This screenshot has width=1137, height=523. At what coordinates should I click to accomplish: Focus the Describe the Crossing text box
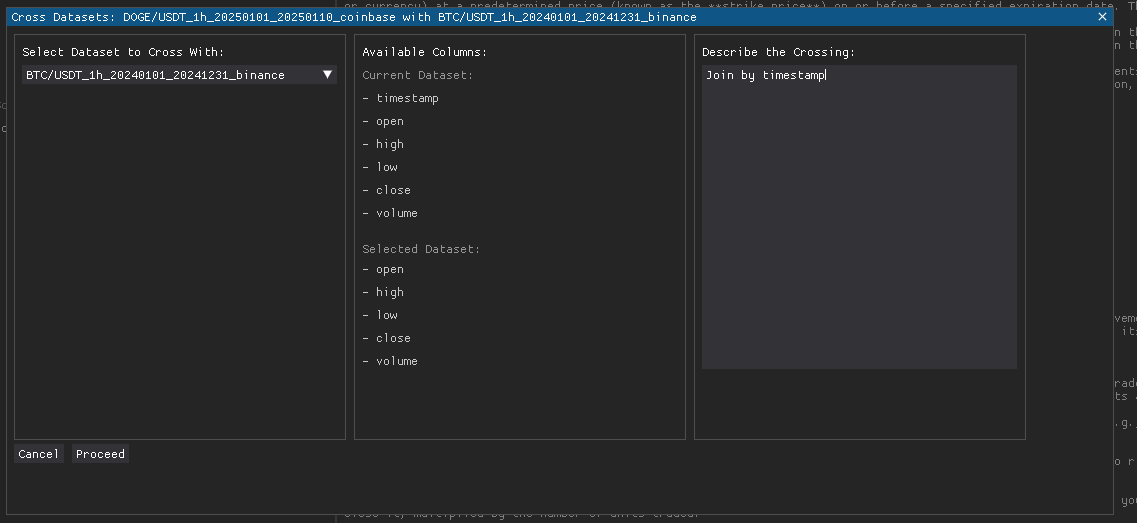[859, 216]
